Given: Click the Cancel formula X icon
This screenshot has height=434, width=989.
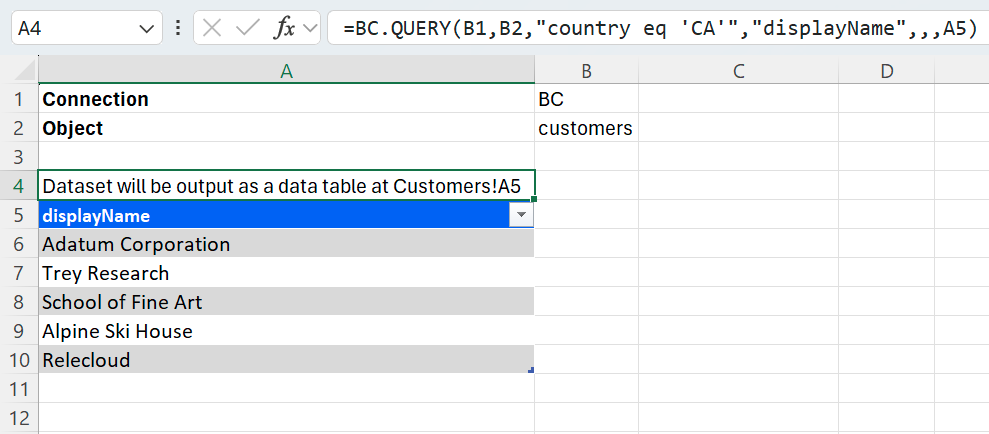Looking at the screenshot, I should pyautogui.click(x=212, y=28).
